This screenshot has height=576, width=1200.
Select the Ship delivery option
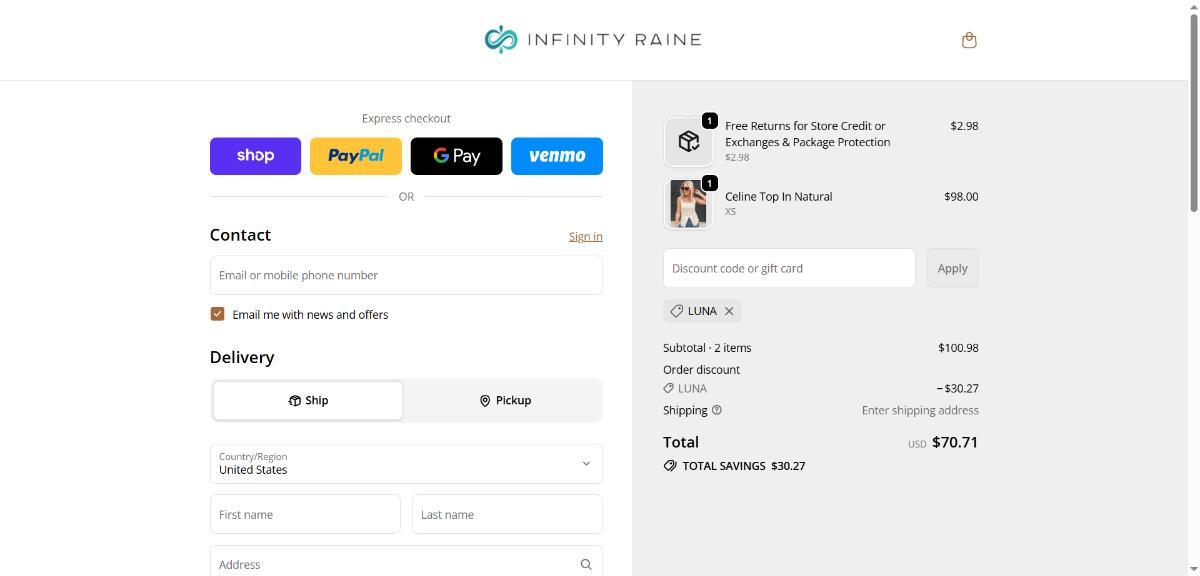[x=308, y=400]
